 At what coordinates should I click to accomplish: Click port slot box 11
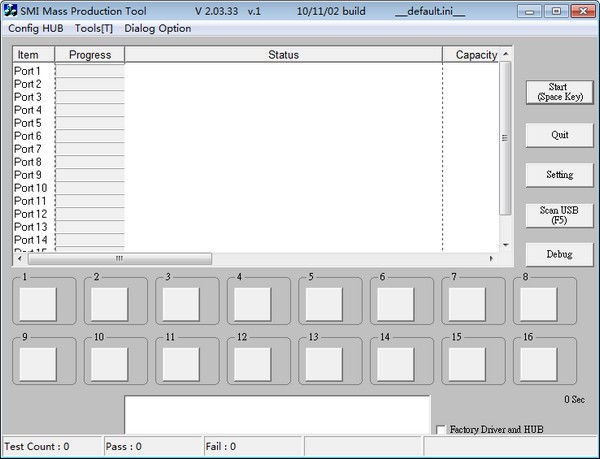[181, 365]
